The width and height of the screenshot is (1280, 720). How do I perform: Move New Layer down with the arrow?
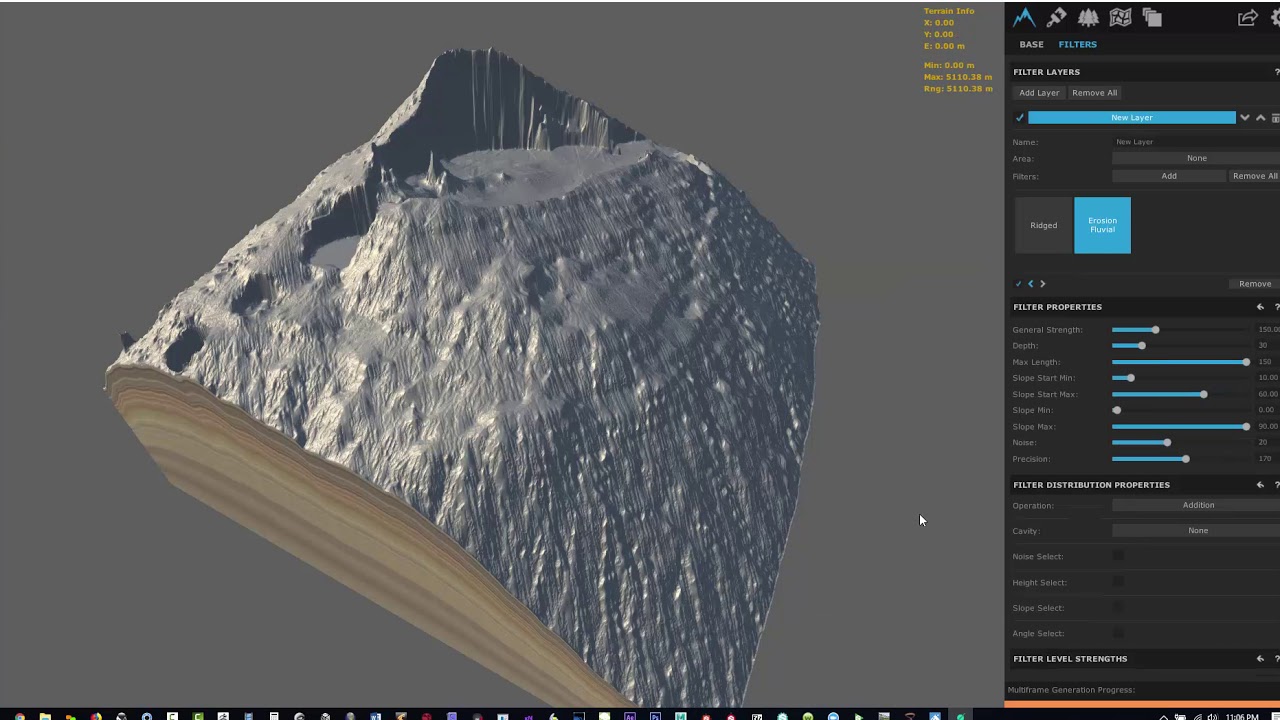(1245, 118)
